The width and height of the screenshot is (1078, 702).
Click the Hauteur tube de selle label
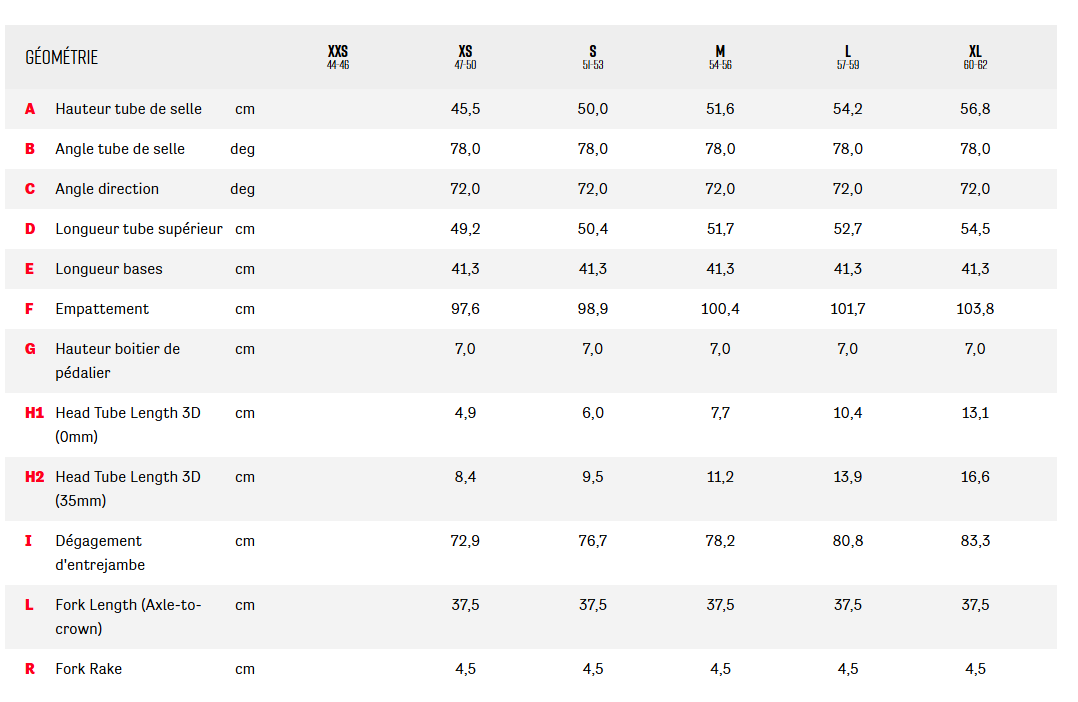(128, 109)
